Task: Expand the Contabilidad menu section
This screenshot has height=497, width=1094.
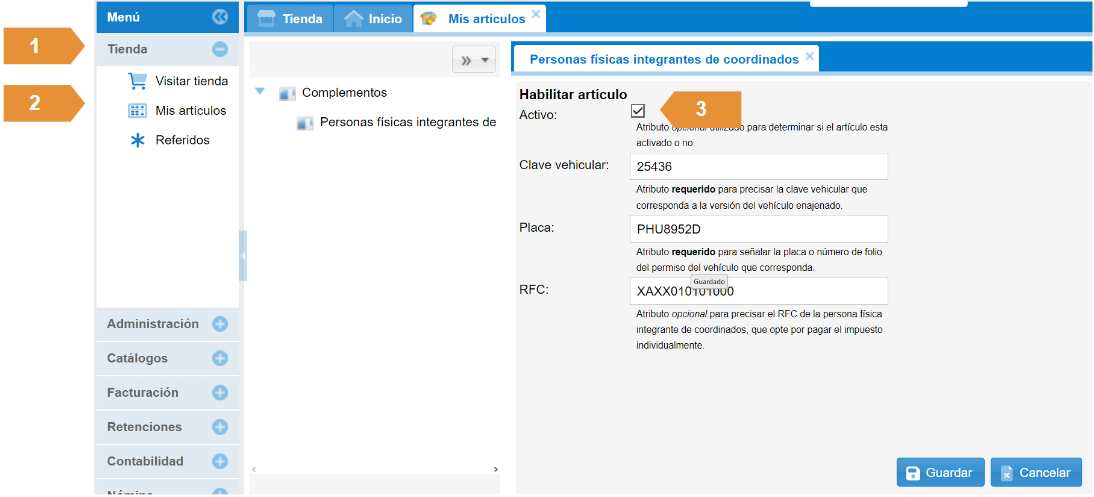Action: tap(220, 461)
